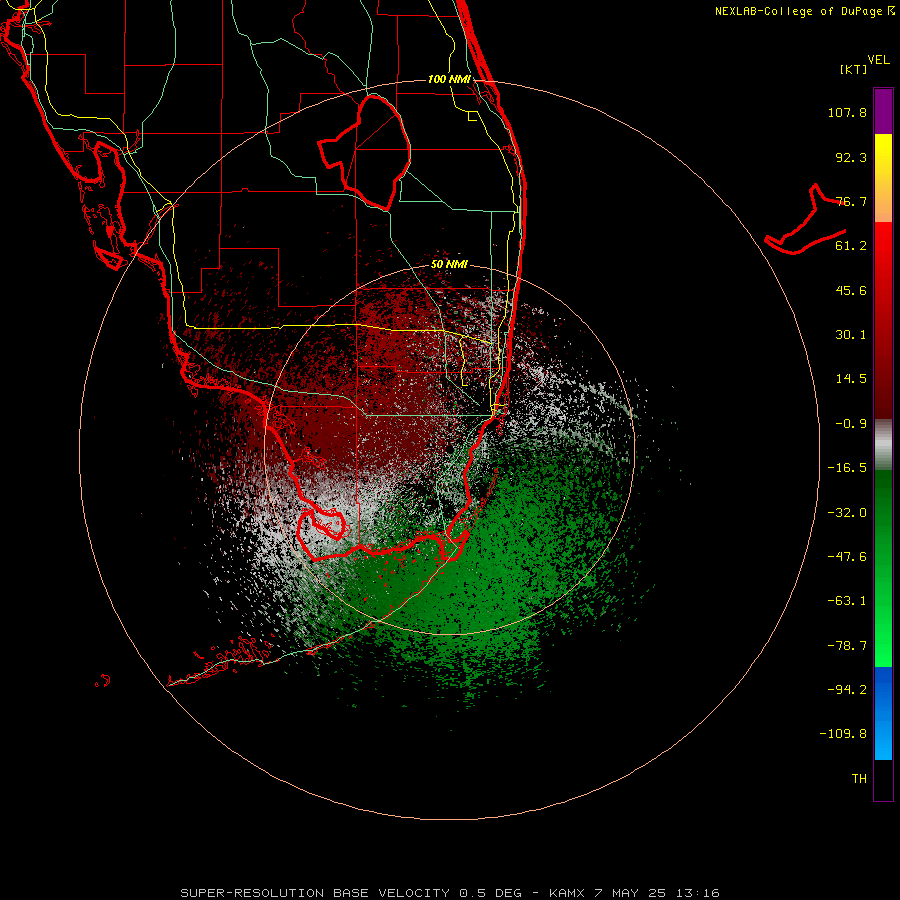Image resolution: width=900 pixels, height=900 pixels.
Task: Click the blue segment of the color bar
Action: pyautogui.click(x=883, y=713)
